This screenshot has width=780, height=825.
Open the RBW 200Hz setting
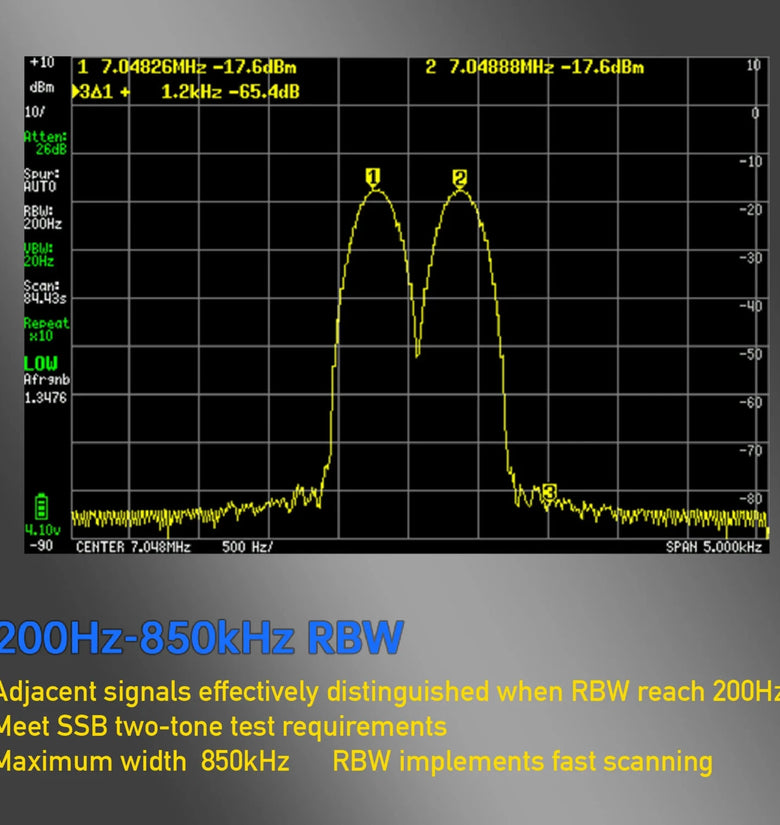pos(42,218)
